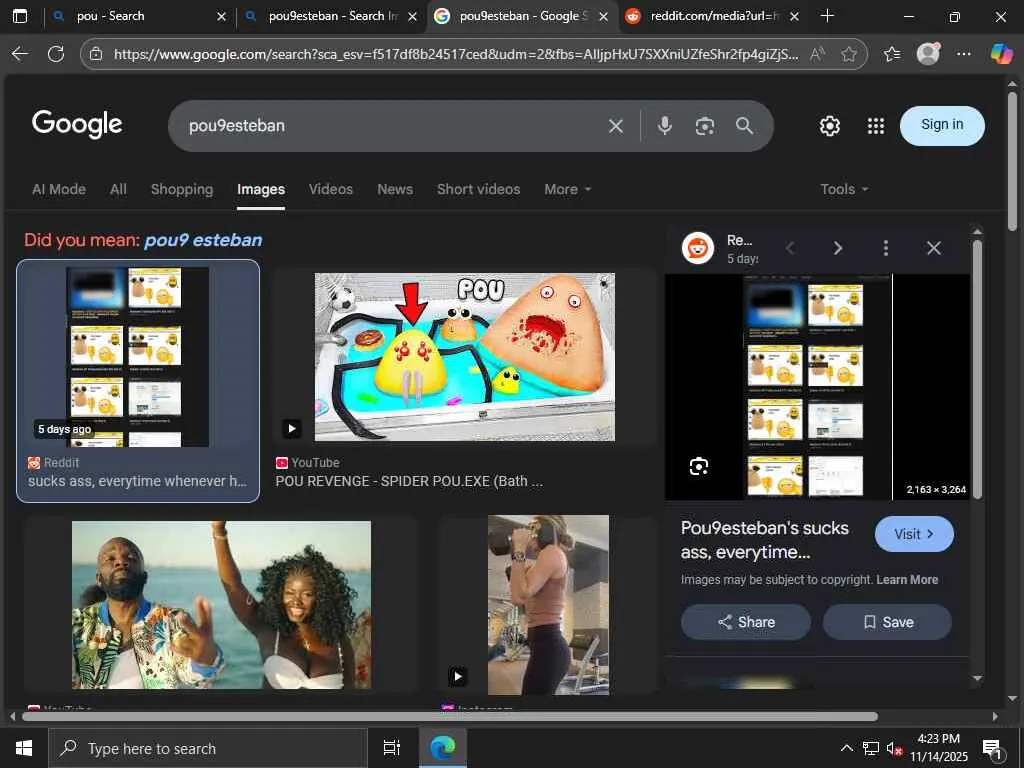Open the notification center icon
1024x768 pixels.
pyautogui.click(x=993, y=749)
